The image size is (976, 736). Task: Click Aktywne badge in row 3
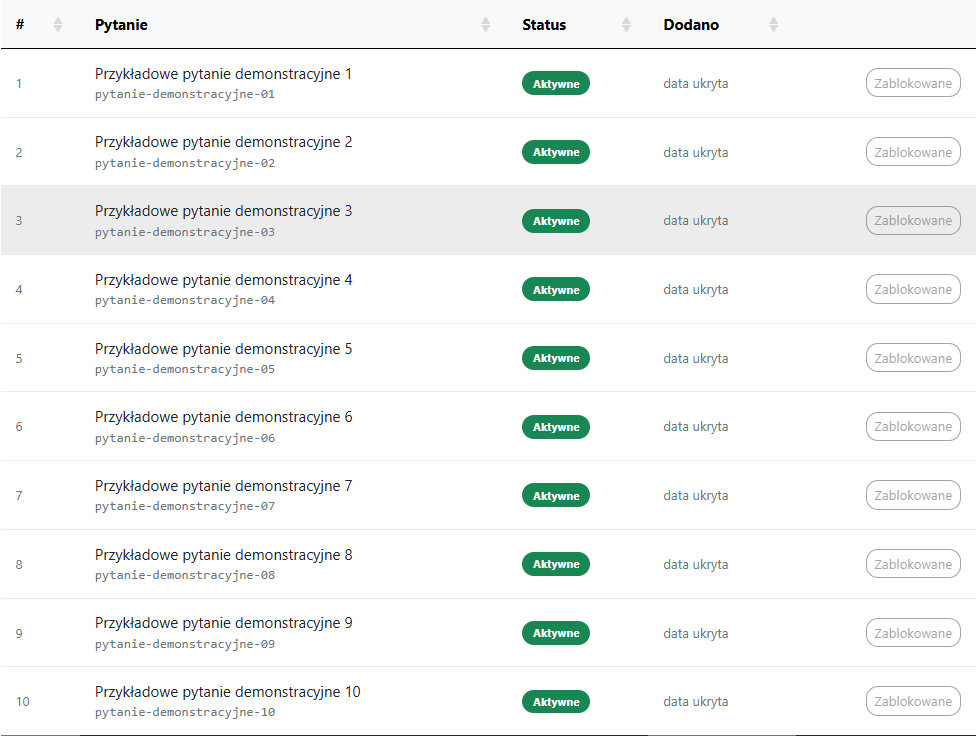(556, 221)
